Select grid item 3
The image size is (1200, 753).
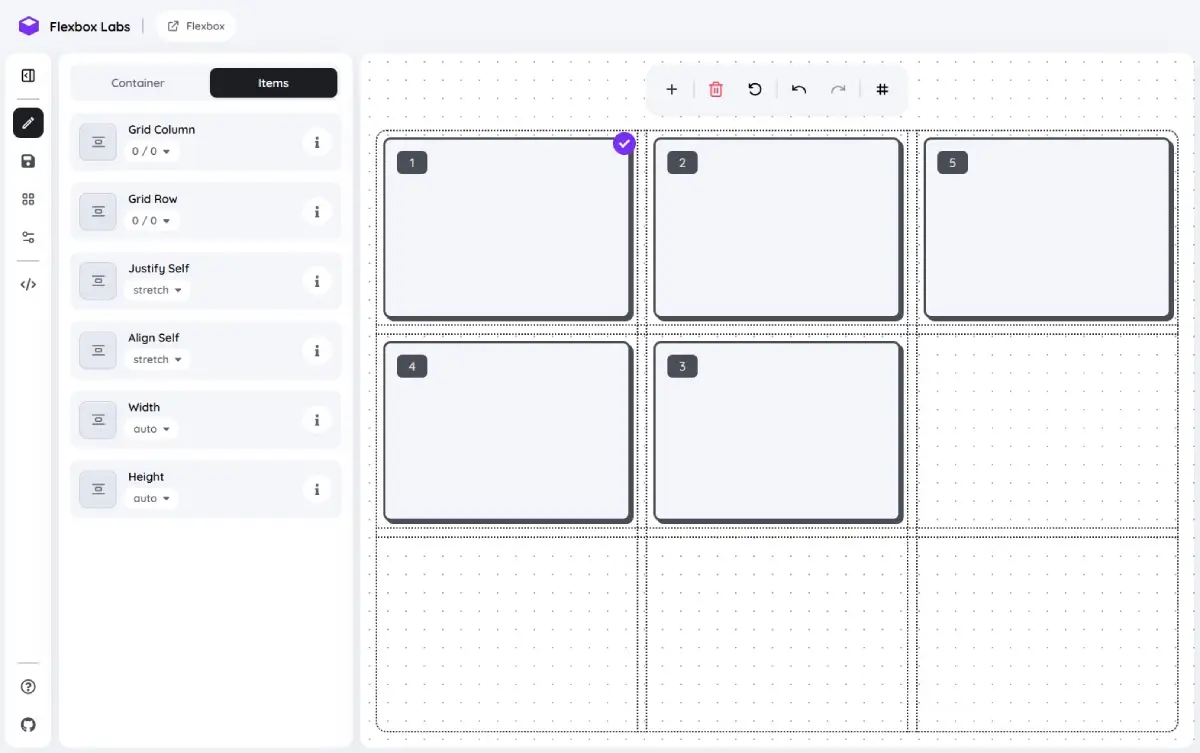pyautogui.click(x=778, y=432)
